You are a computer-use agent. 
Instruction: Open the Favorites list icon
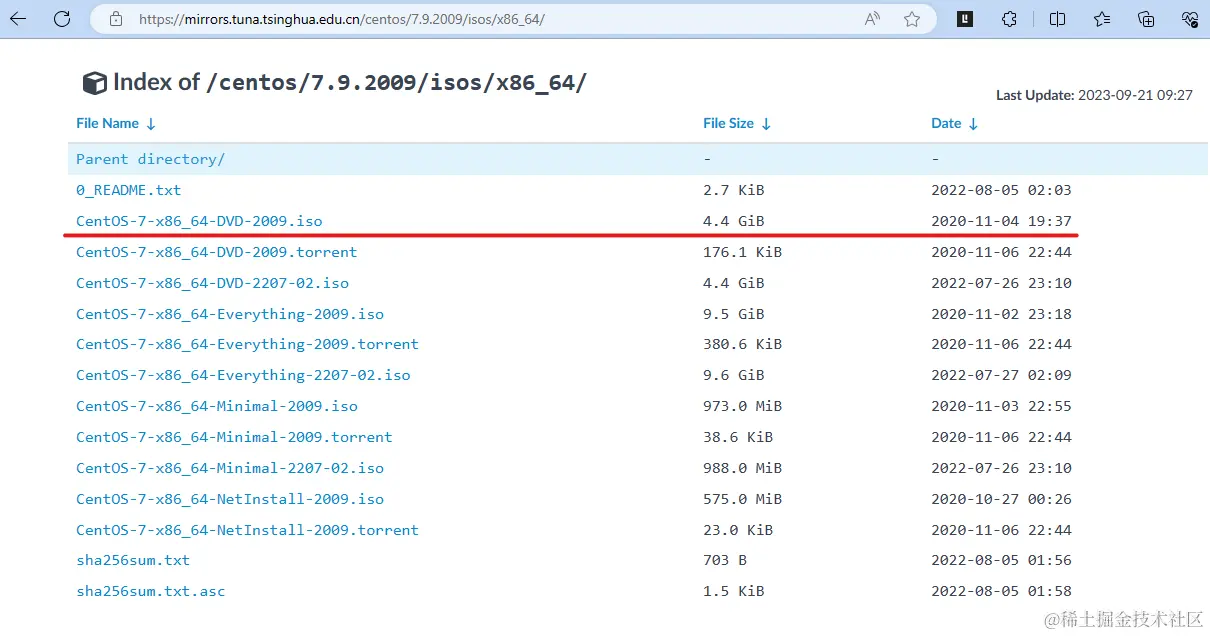point(1102,19)
